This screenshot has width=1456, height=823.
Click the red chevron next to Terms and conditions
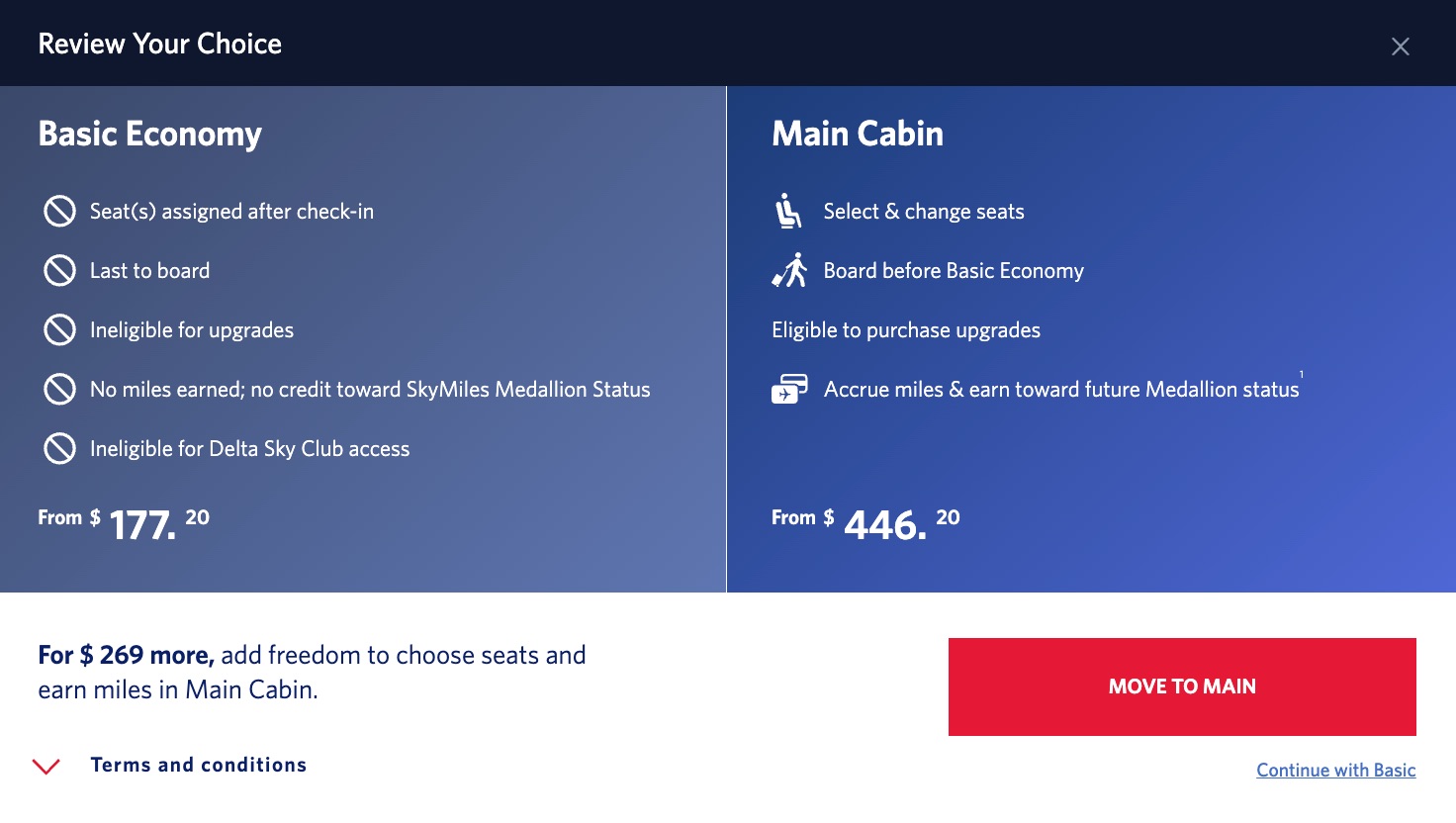pos(44,765)
